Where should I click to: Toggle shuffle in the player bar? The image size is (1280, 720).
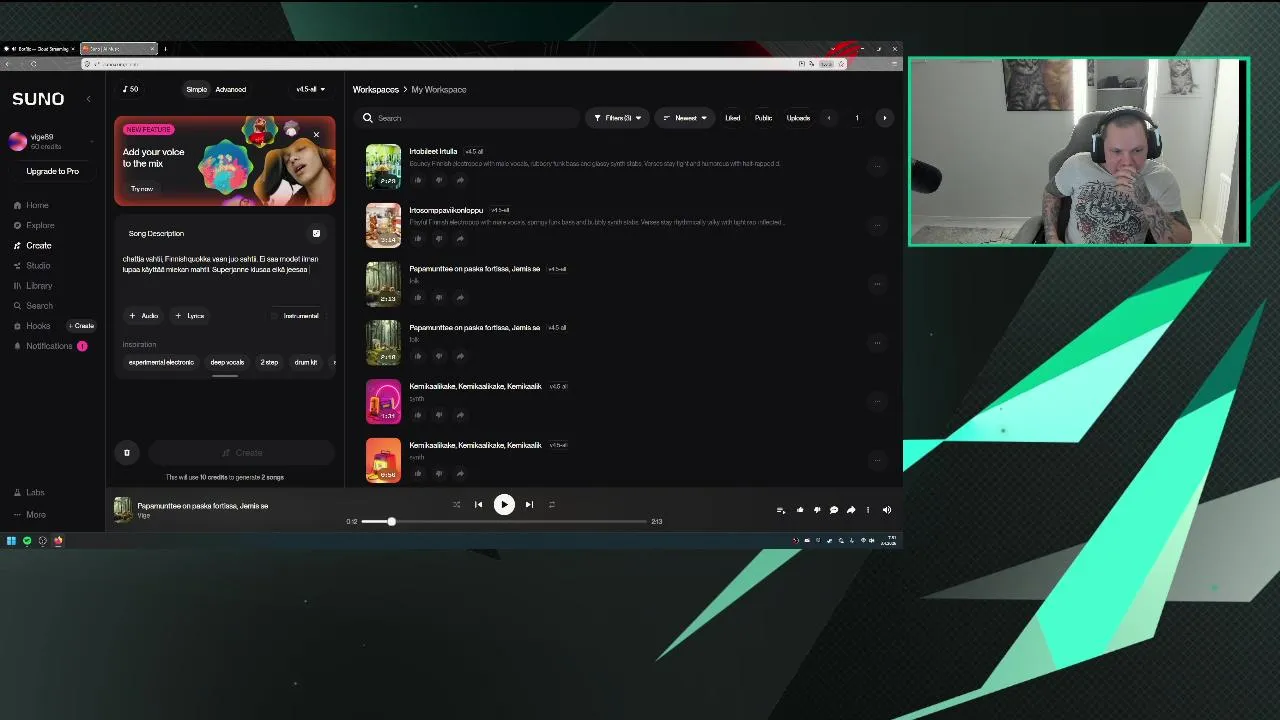point(456,504)
